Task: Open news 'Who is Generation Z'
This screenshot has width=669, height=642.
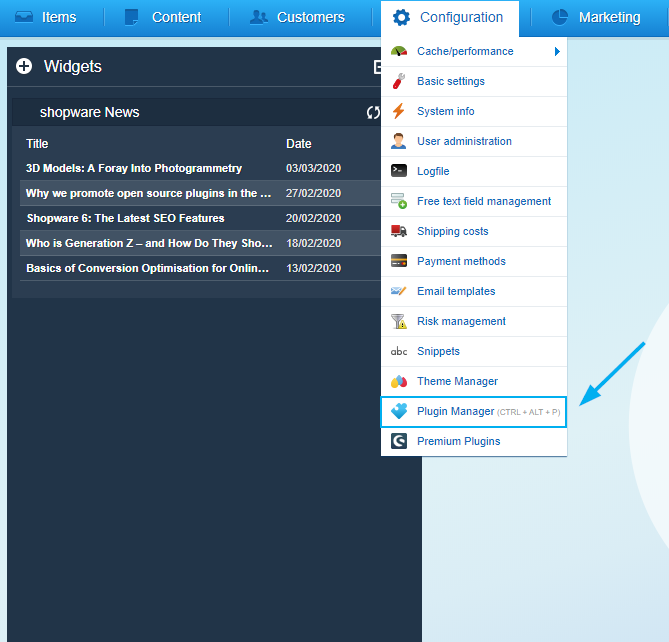Action: [149, 243]
